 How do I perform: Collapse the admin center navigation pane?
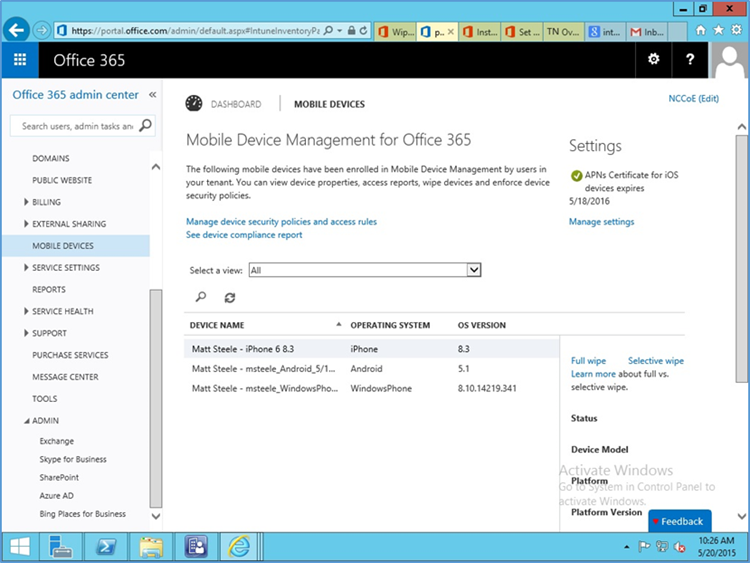click(152, 95)
